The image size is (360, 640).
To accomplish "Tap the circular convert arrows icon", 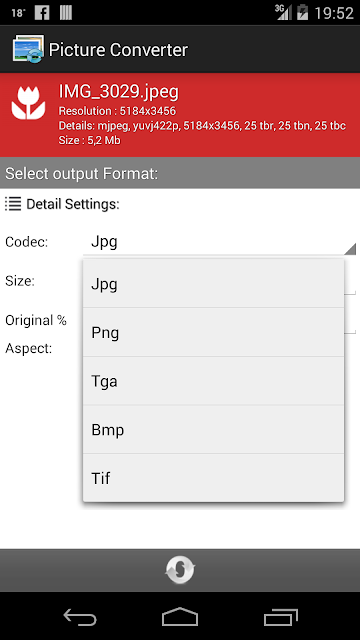I will click(x=180, y=570).
